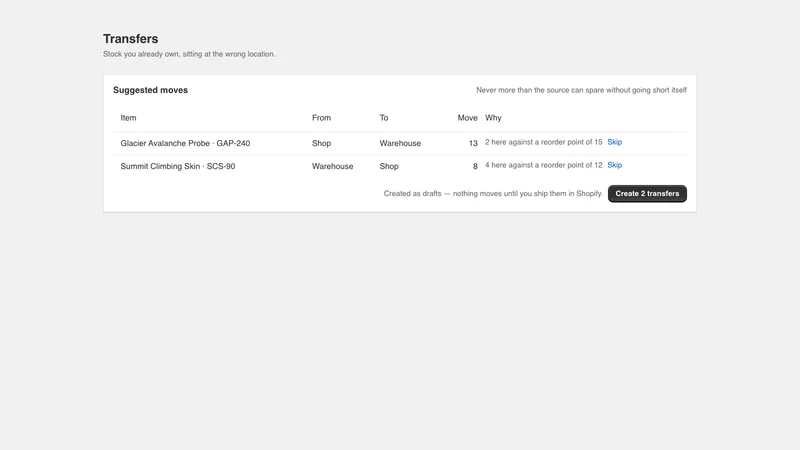Click the Why column header

pyautogui.click(x=493, y=118)
